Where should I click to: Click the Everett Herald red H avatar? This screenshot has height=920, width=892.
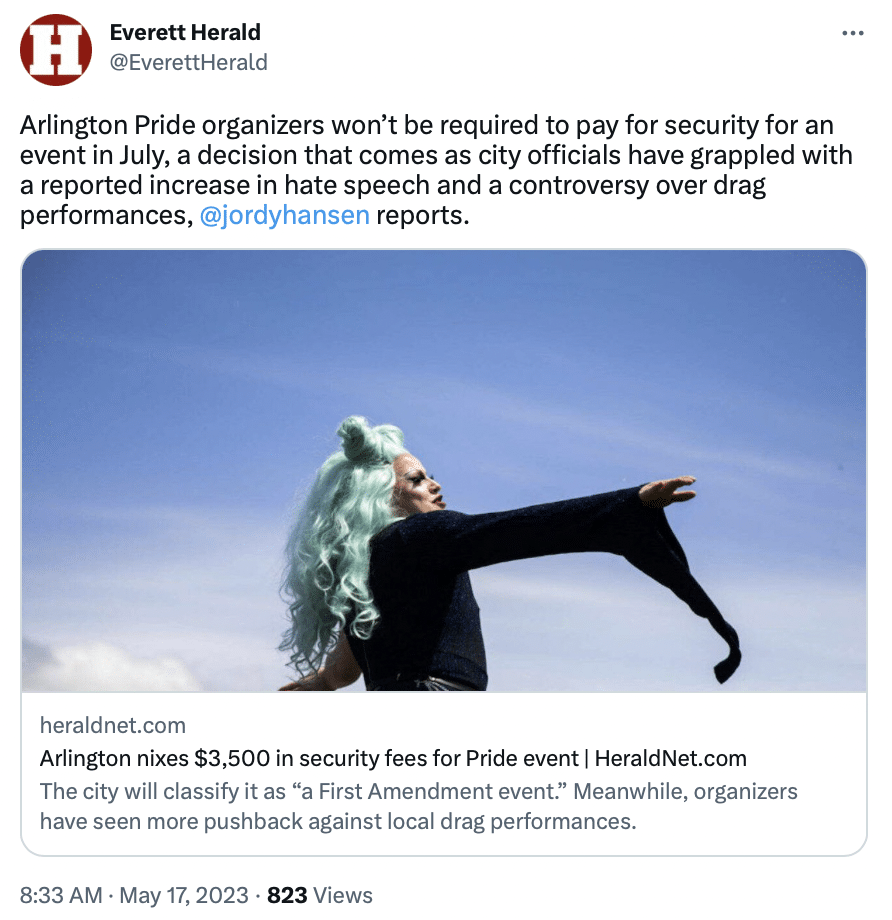click(x=56, y=50)
